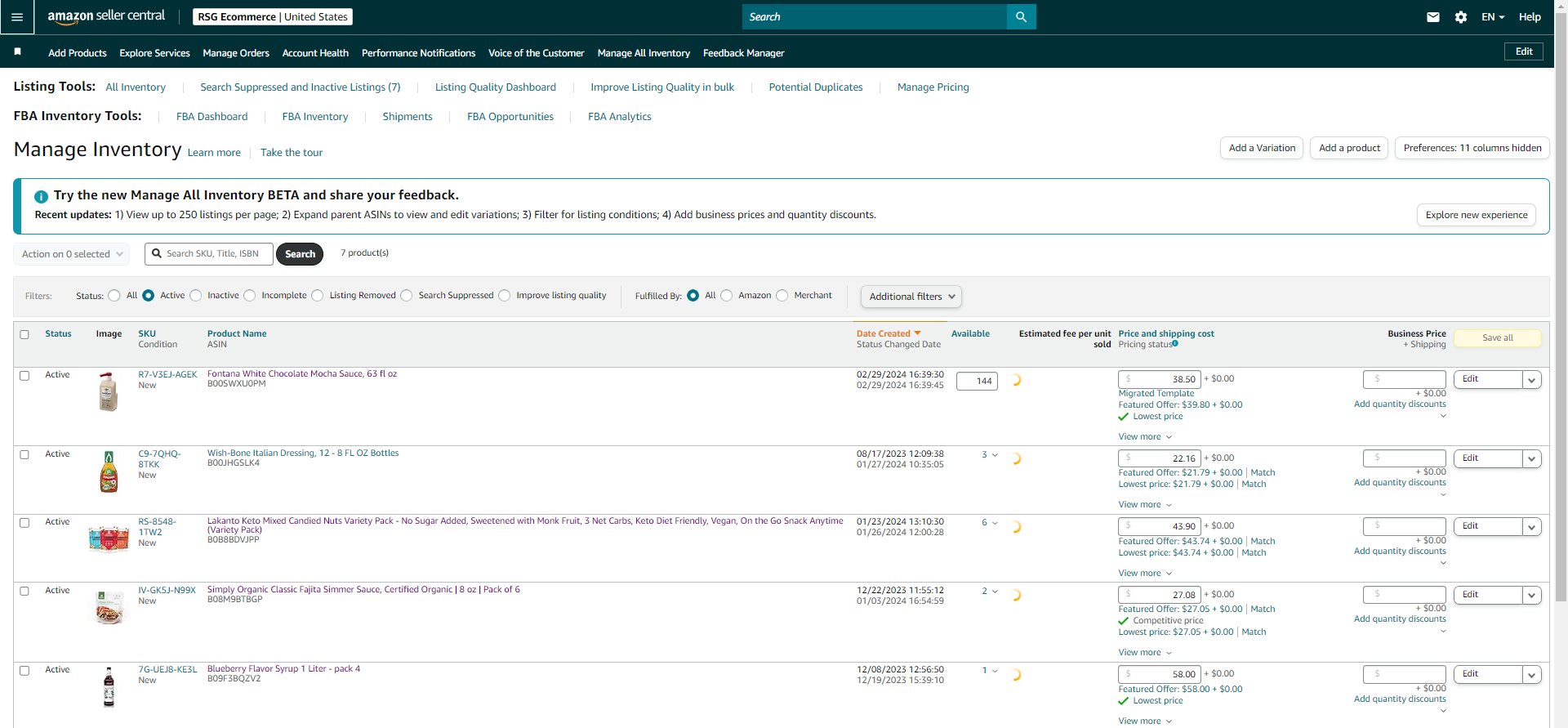Open the Additional filters dropdown
The width and height of the screenshot is (1568, 728).
(x=911, y=297)
